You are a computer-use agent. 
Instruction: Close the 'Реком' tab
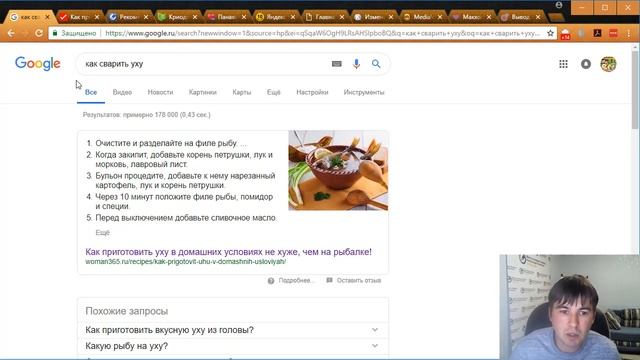[x=146, y=17]
